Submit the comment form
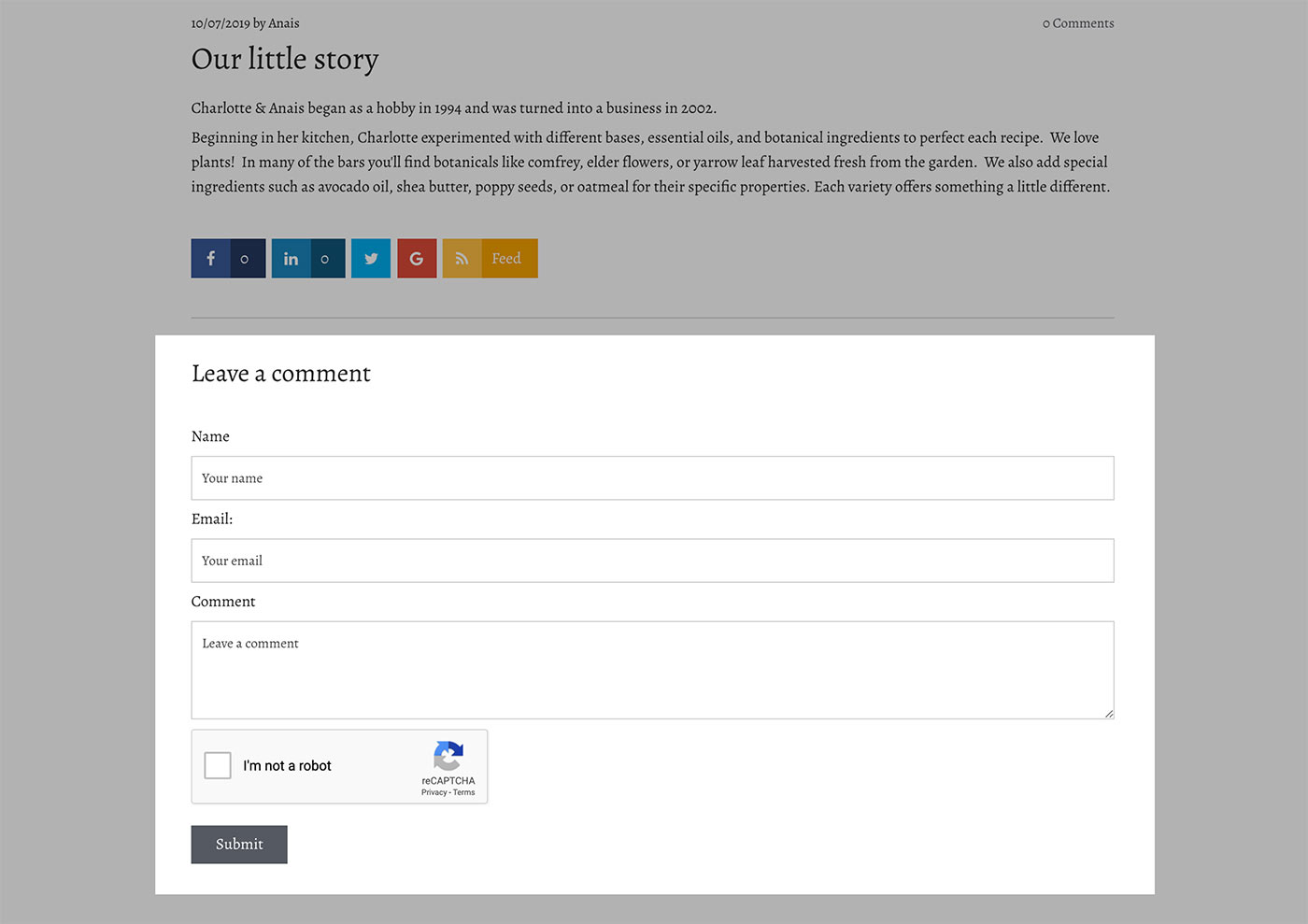The image size is (1308, 924). 239,845
